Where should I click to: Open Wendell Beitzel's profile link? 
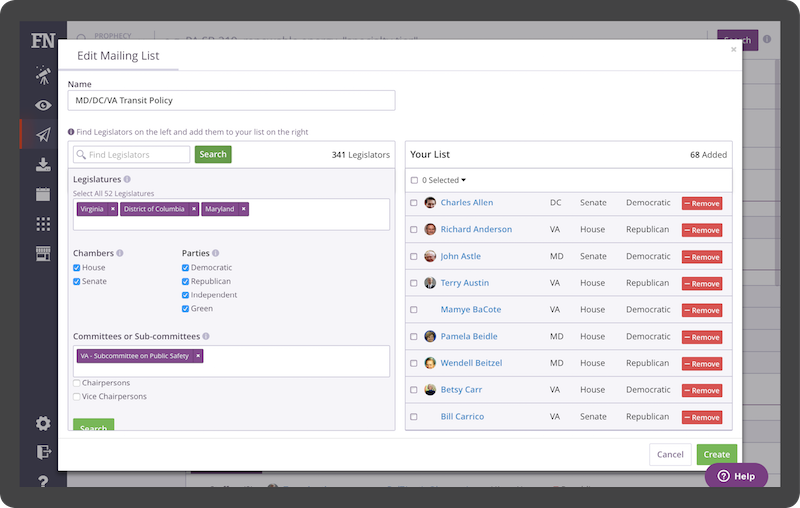tap(471, 363)
